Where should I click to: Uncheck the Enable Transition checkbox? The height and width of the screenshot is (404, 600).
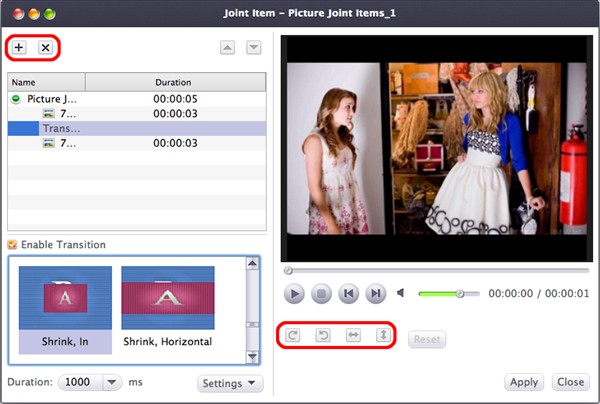pos(12,245)
